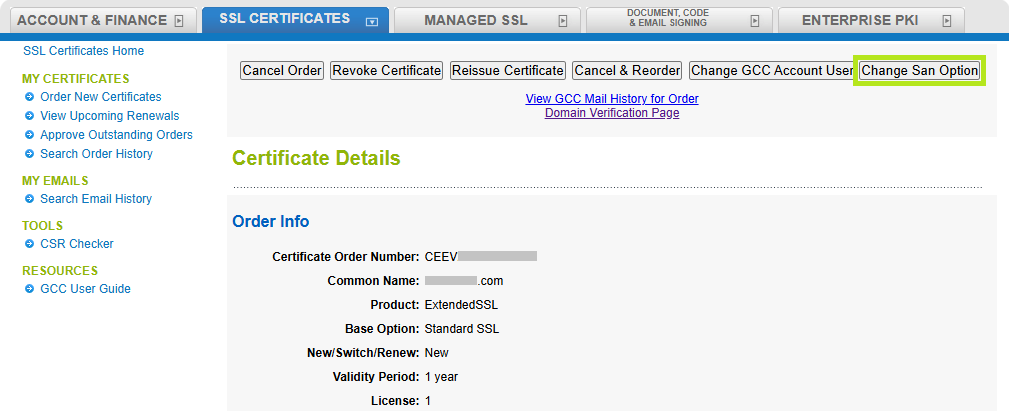
Task: Expand the SSL Certificates tab dropdown arrow
Action: (x=372, y=20)
